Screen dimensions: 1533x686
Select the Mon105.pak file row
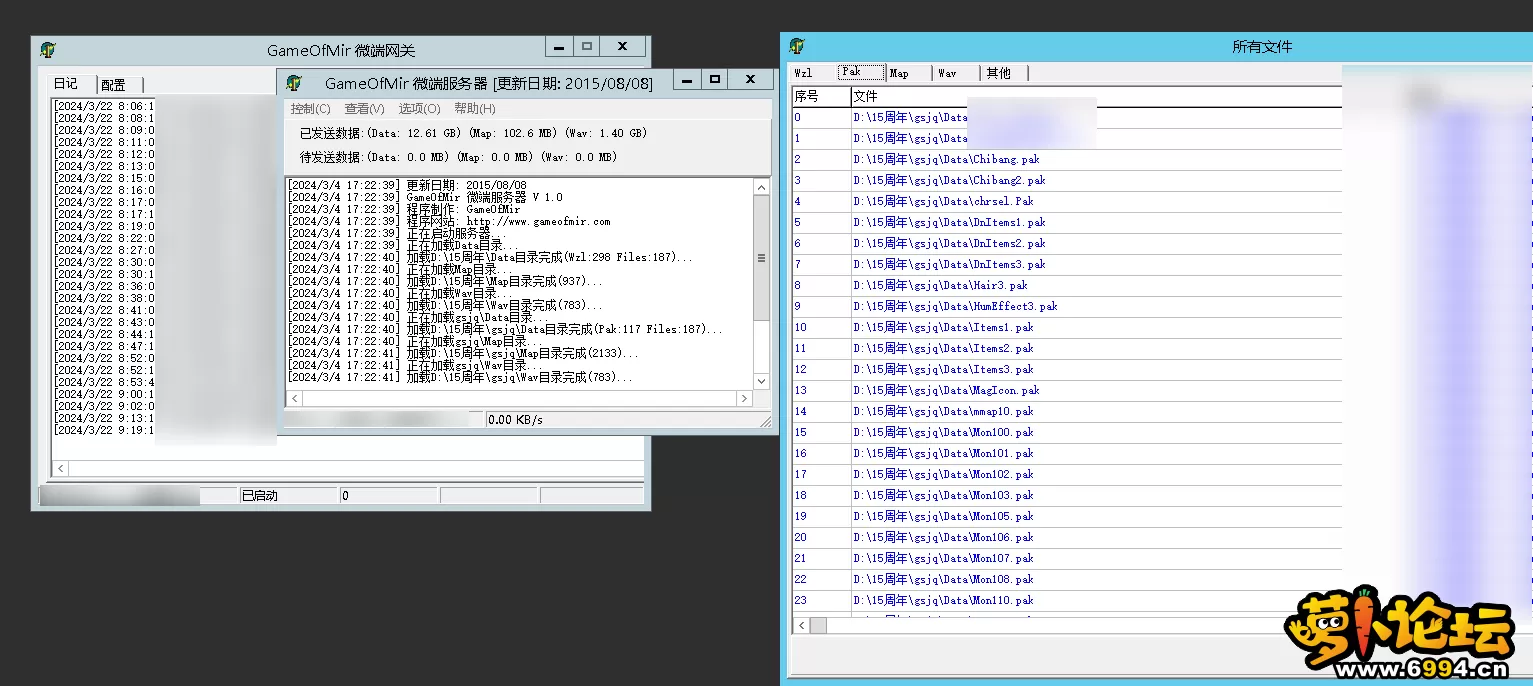pyautogui.click(x=1067, y=517)
